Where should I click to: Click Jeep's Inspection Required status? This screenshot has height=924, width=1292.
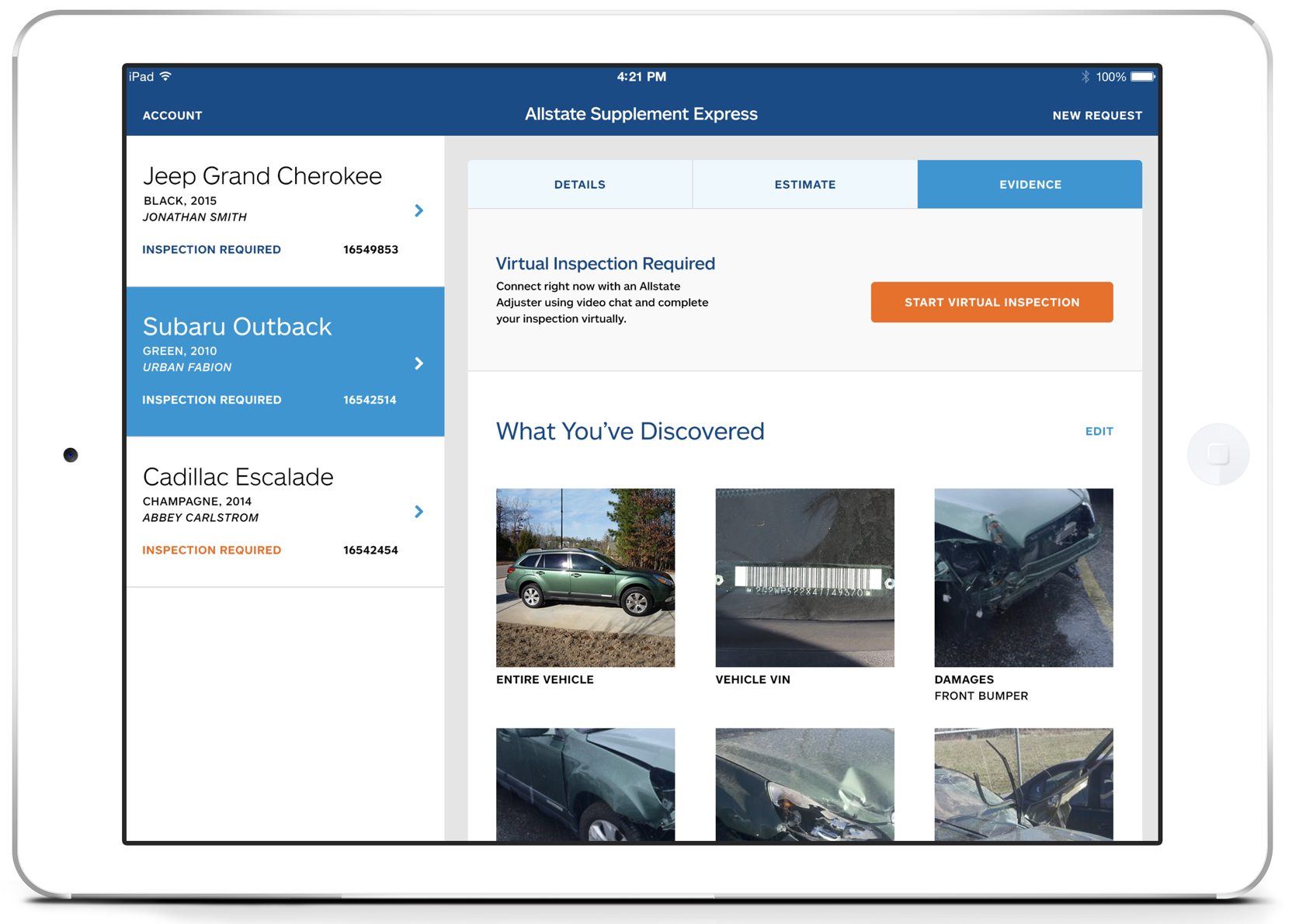212,250
